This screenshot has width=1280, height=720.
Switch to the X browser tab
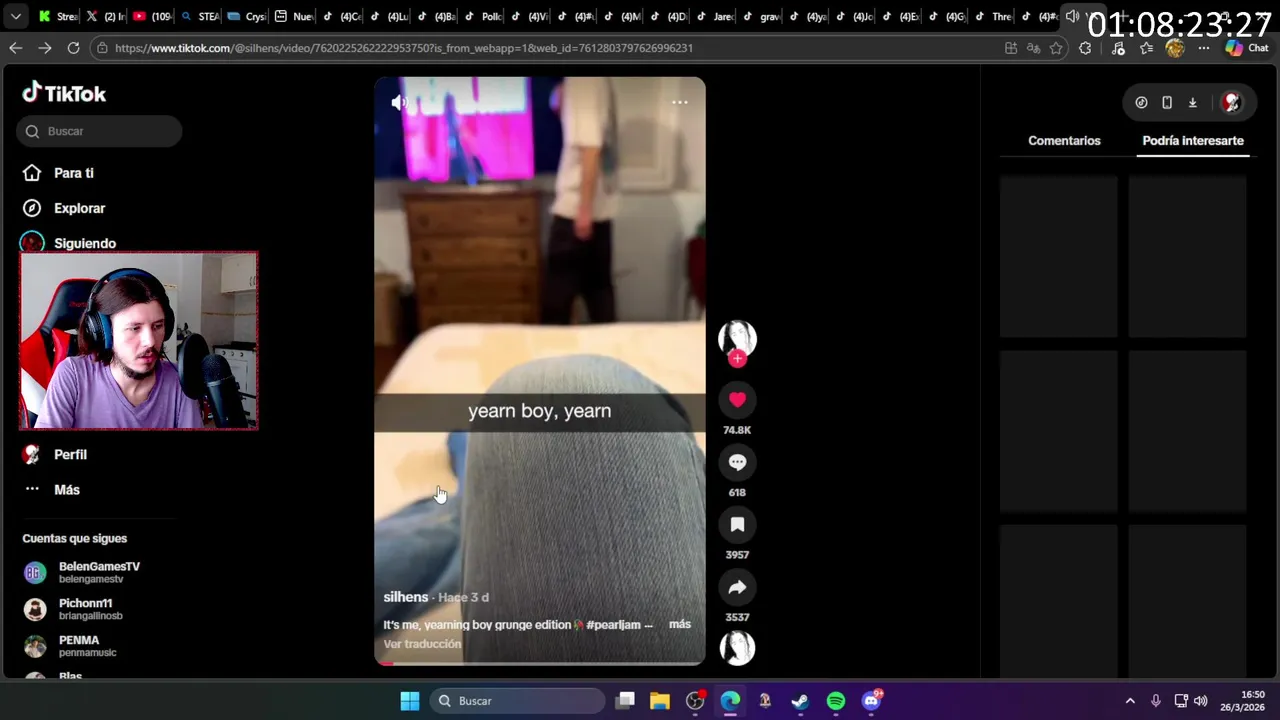click(105, 17)
